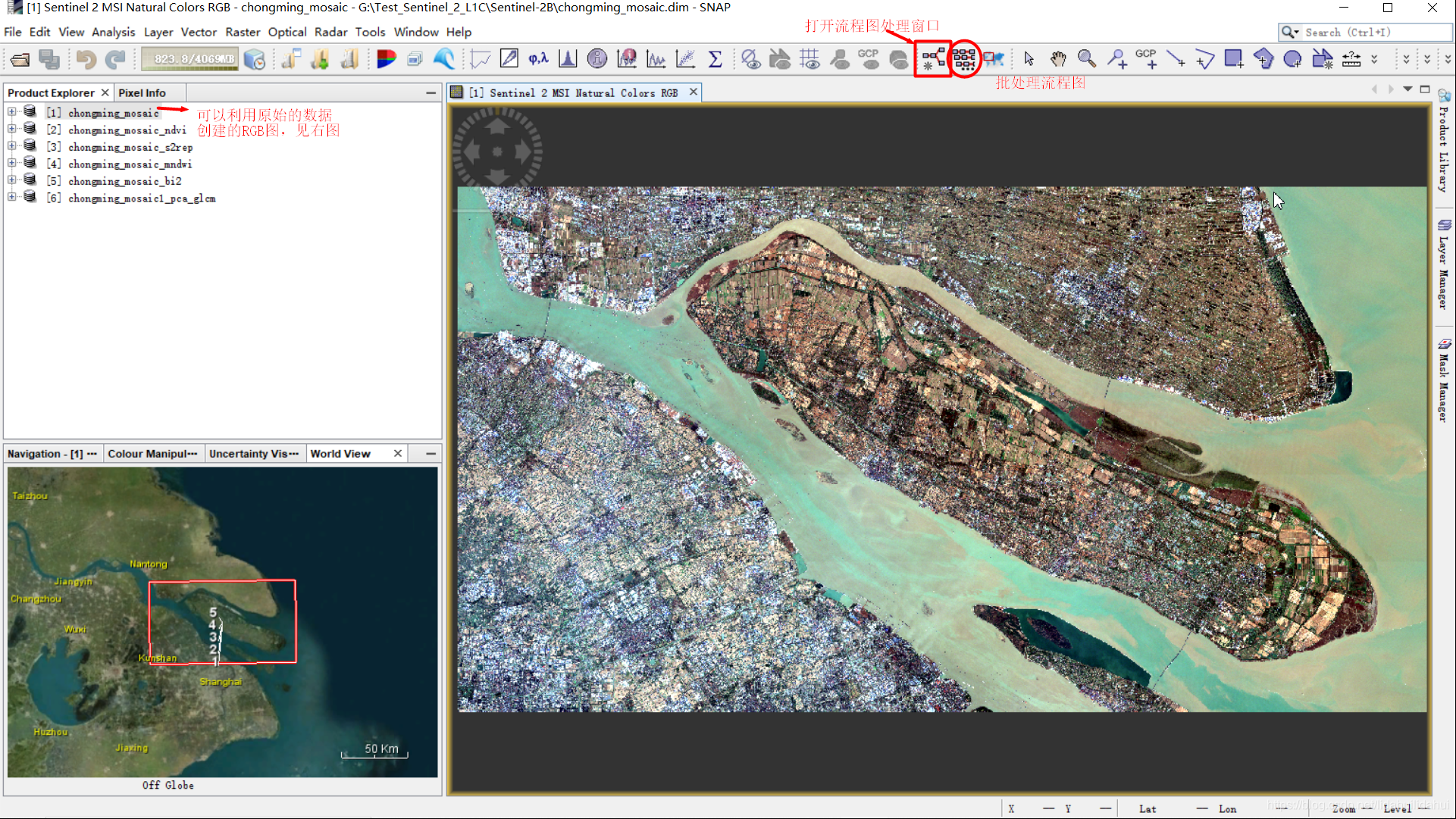
Task: Click the Graph Builder (batch processing) icon
Action: [x=963, y=58]
